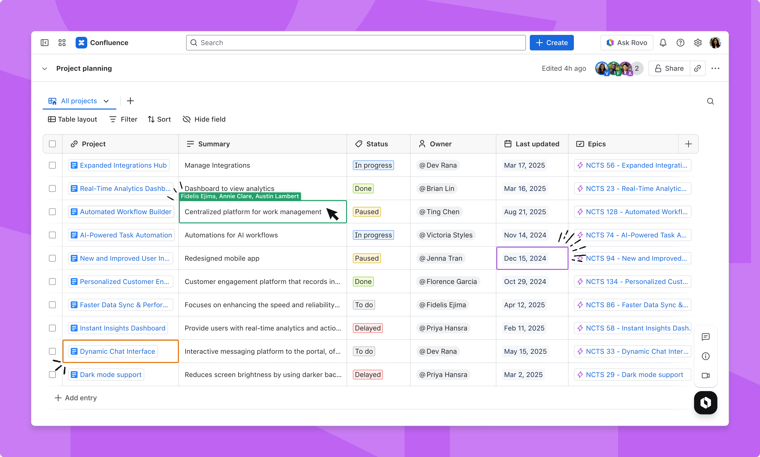The image size is (760, 457).
Task: Toggle the sidebar panel icon
Action: click(x=45, y=43)
